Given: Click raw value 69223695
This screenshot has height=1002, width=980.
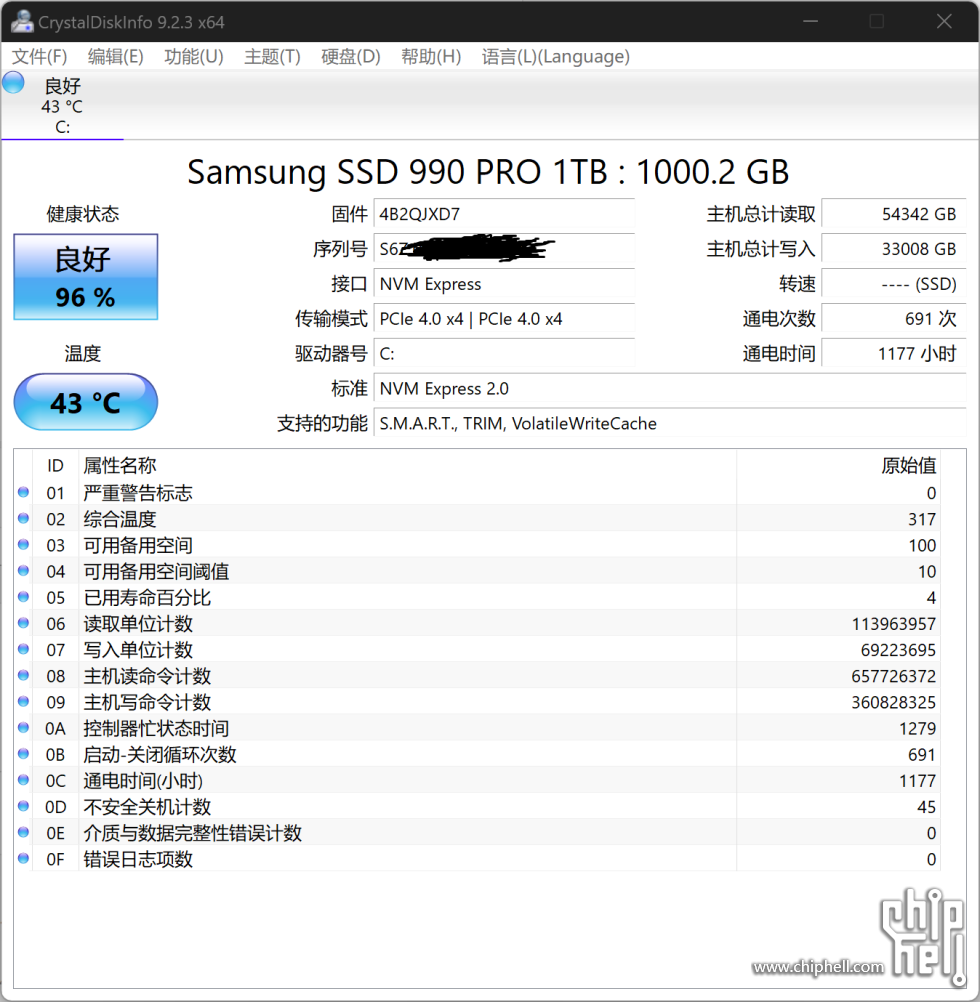Looking at the screenshot, I should point(898,650).
